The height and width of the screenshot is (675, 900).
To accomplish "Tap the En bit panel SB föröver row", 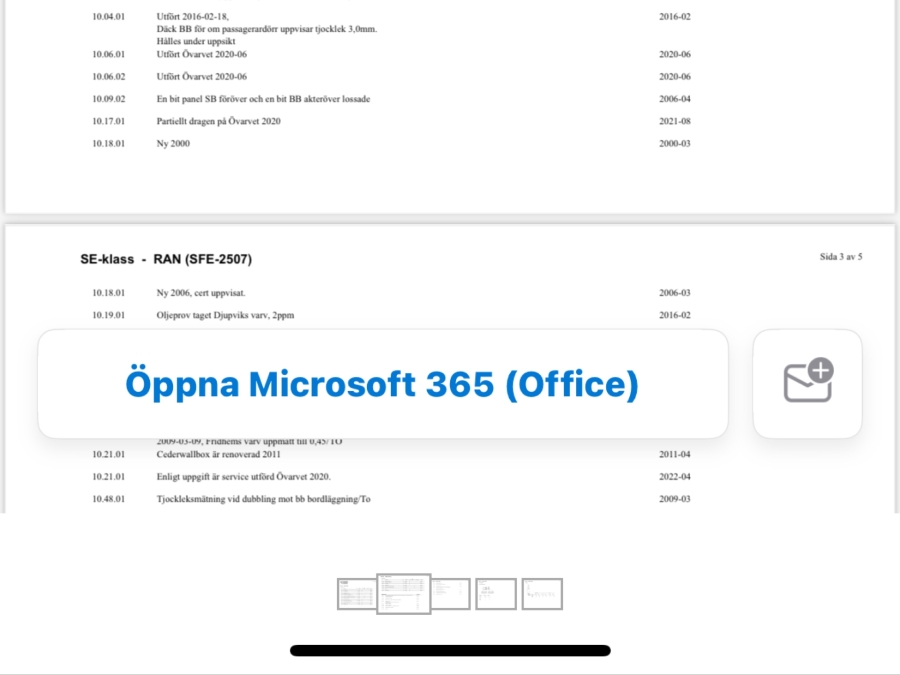I will coord(264,99).
